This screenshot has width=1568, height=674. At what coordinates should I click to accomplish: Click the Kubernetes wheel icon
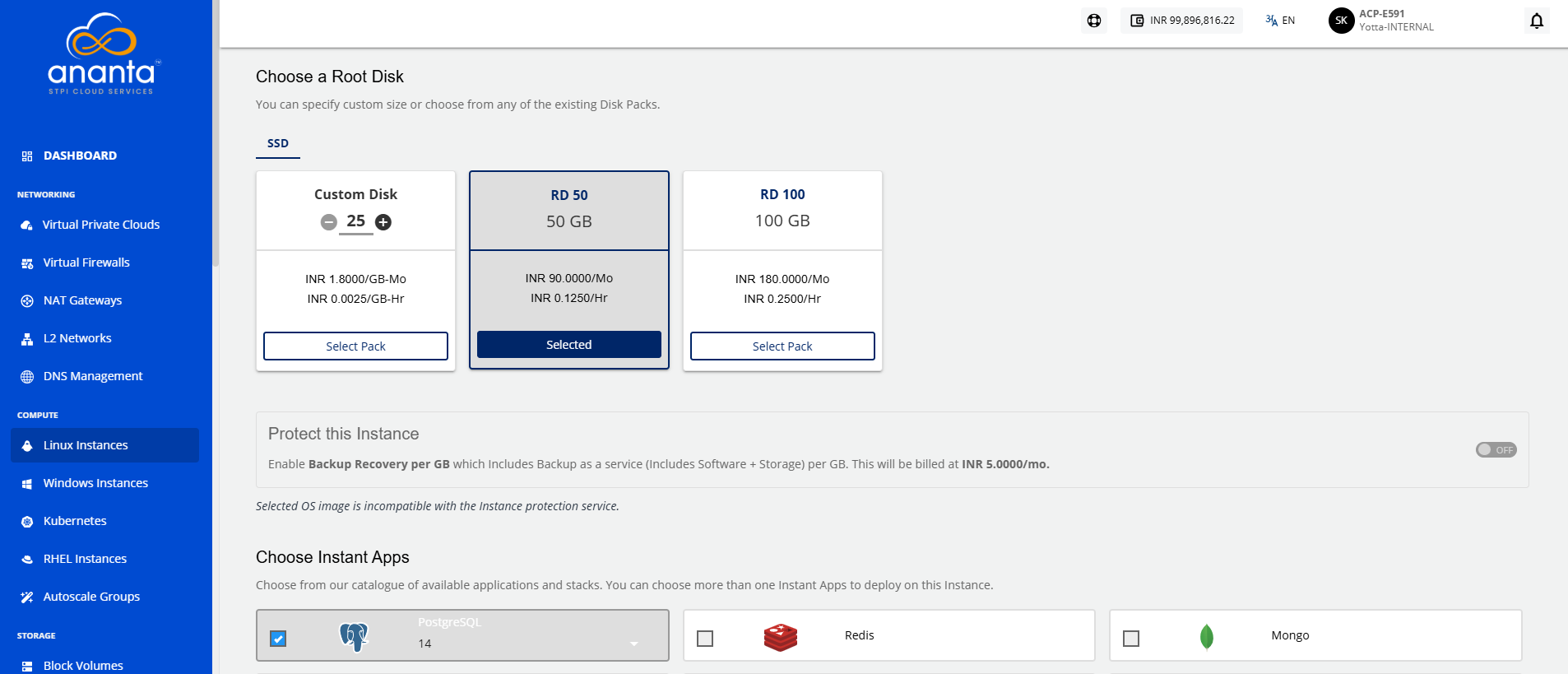click(x=27, y=522)
